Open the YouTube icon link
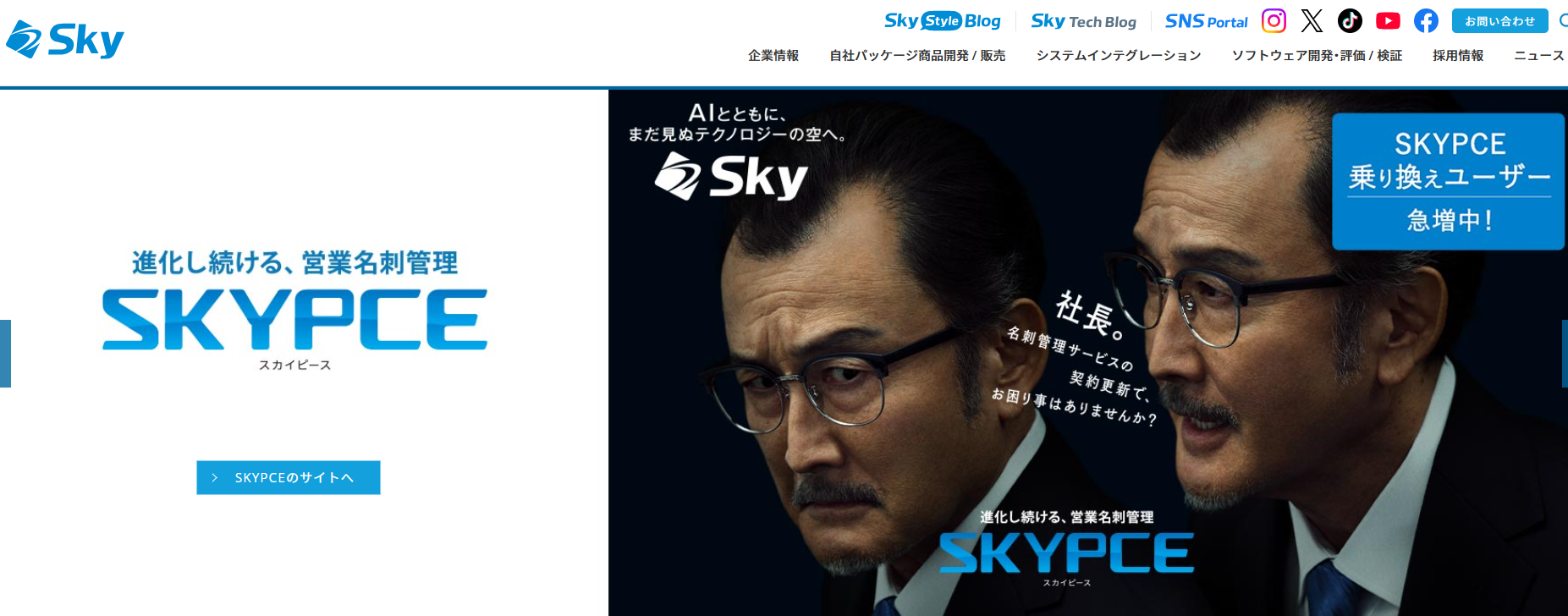The width and height of the screenshot is (1568, 616). click(1388, 20)
